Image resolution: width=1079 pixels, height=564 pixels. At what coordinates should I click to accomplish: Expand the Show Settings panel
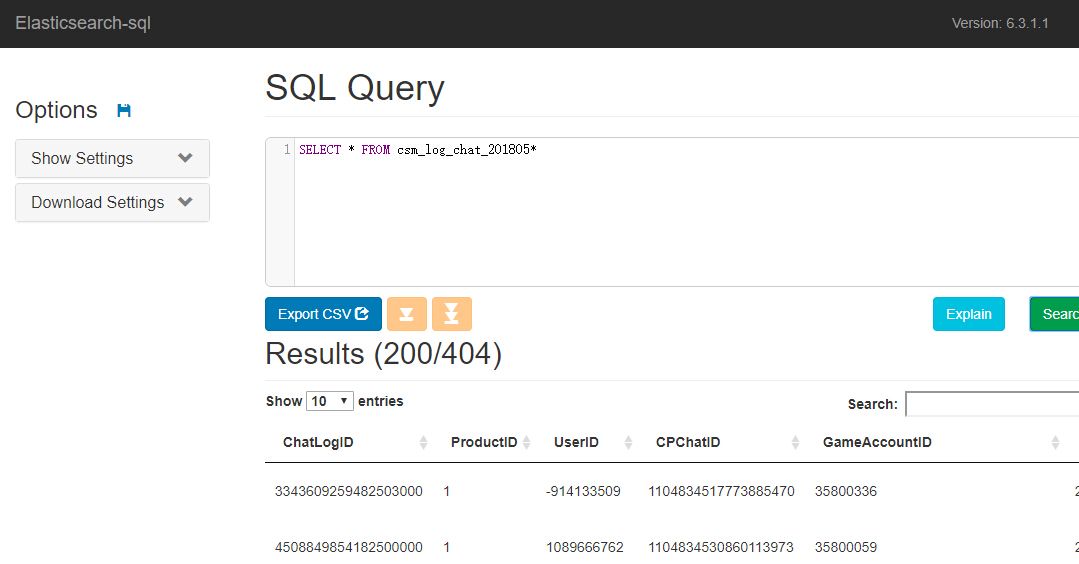pyautogui.click(x=112, y=158)
